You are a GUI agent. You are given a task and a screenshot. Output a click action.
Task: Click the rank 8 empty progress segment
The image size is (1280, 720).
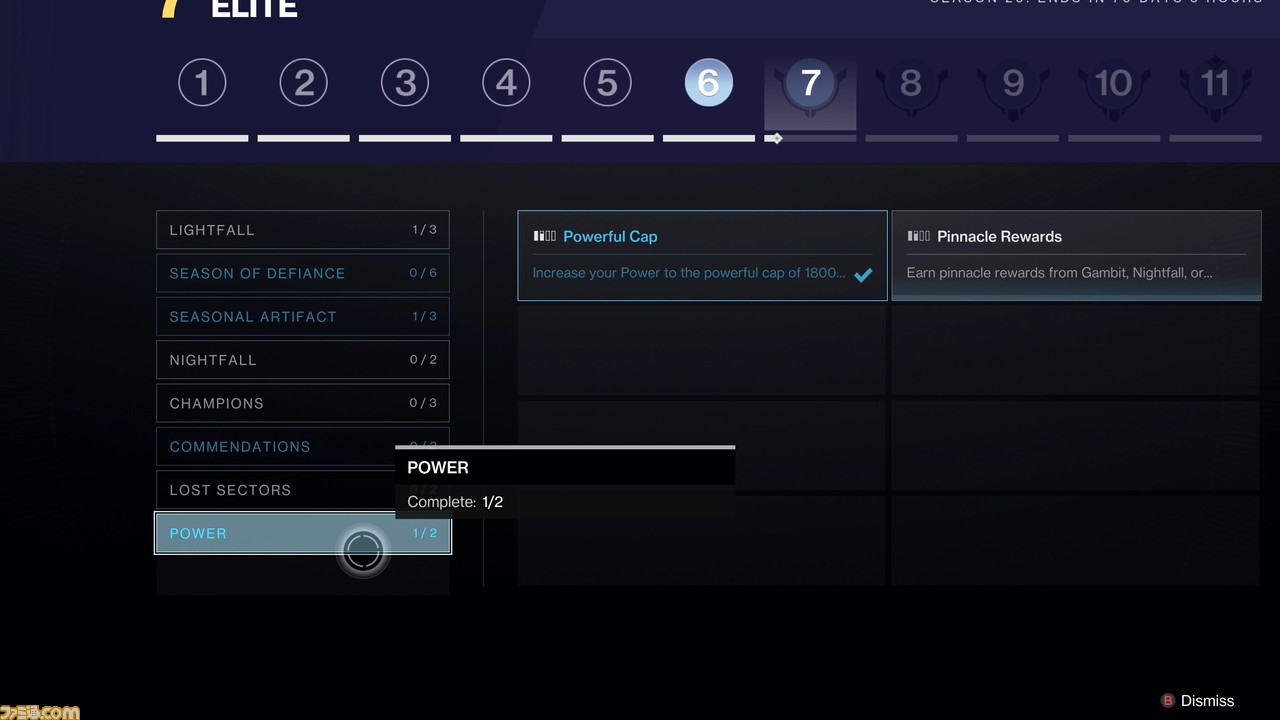[911, 138]
